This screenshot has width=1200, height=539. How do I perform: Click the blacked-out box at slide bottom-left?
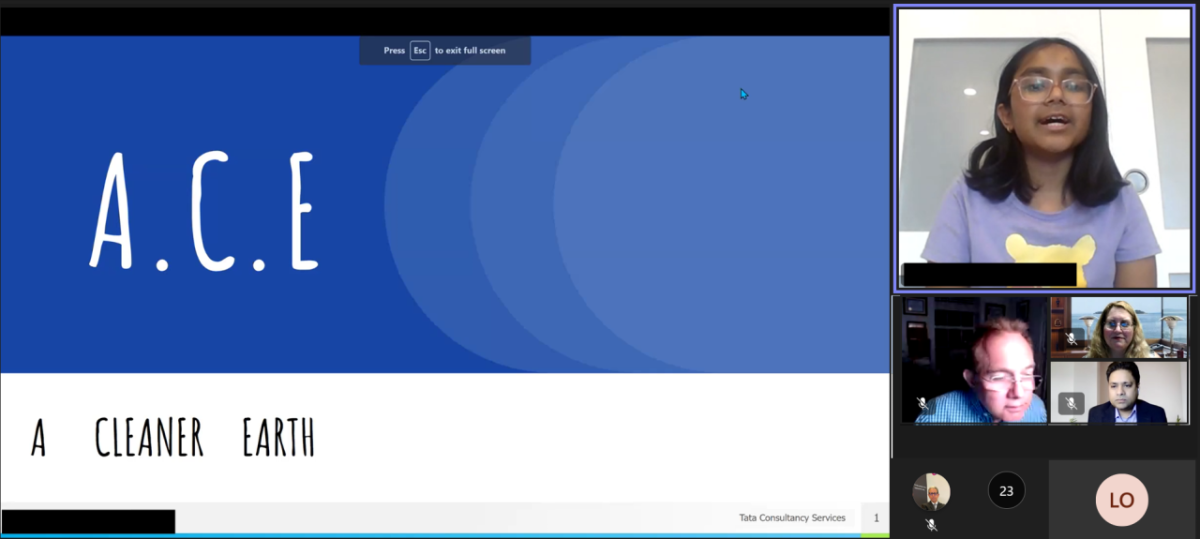[88, 521]
